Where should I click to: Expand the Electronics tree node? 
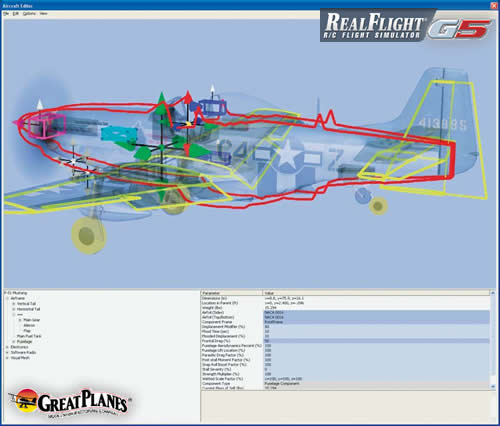pyautogui.click(x=7, y=347)
